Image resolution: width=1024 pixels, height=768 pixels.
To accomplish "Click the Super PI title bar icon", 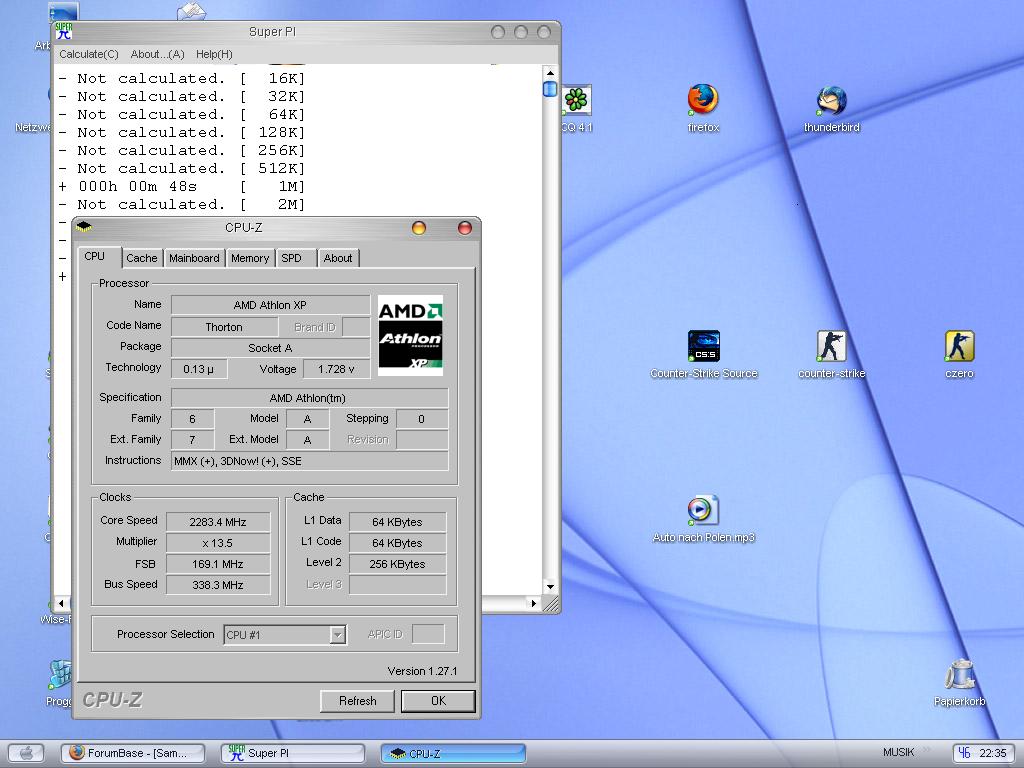I will [x=63, y=31].
